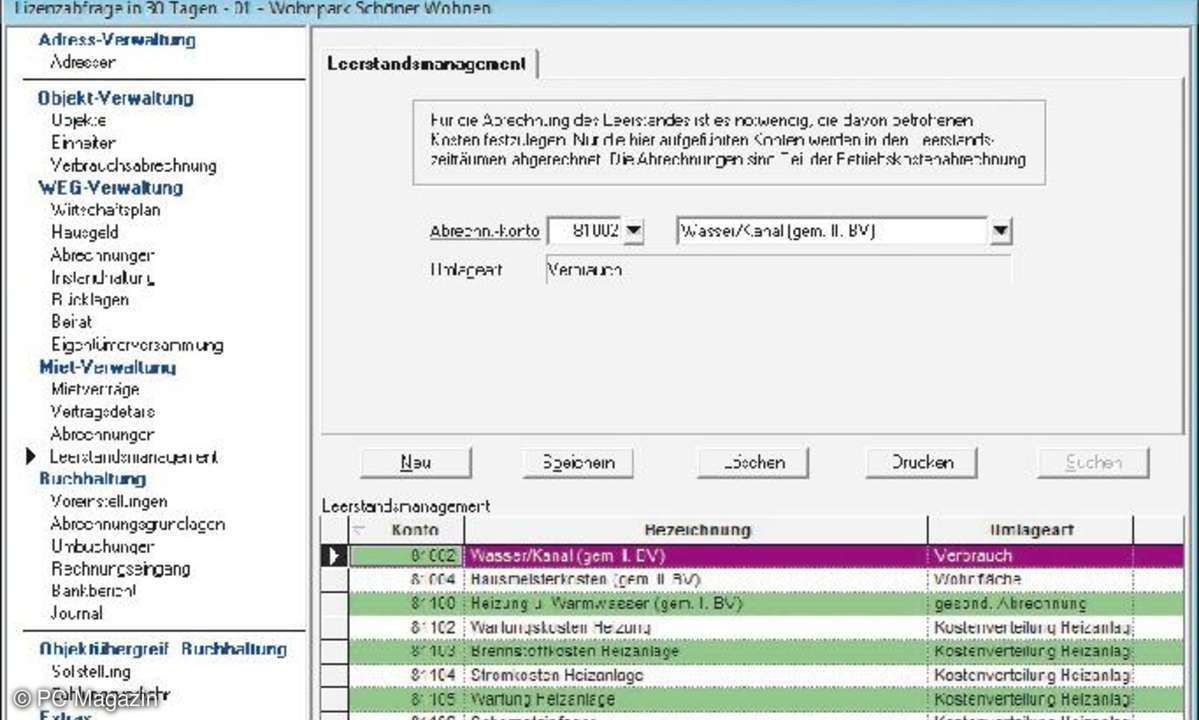This screenshot has height=720, width=1199.
Task: Select Leerstandsmanagement in the sidebar
Action: pyautogui.click(x=134, y=456)
